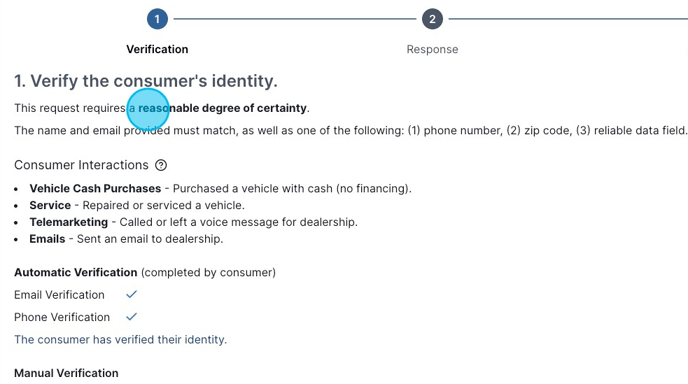Image resolution: width=688 pixels, height=384 pixels.
Task: Click the progress line between steps
Action: click(x=295, y=19)
